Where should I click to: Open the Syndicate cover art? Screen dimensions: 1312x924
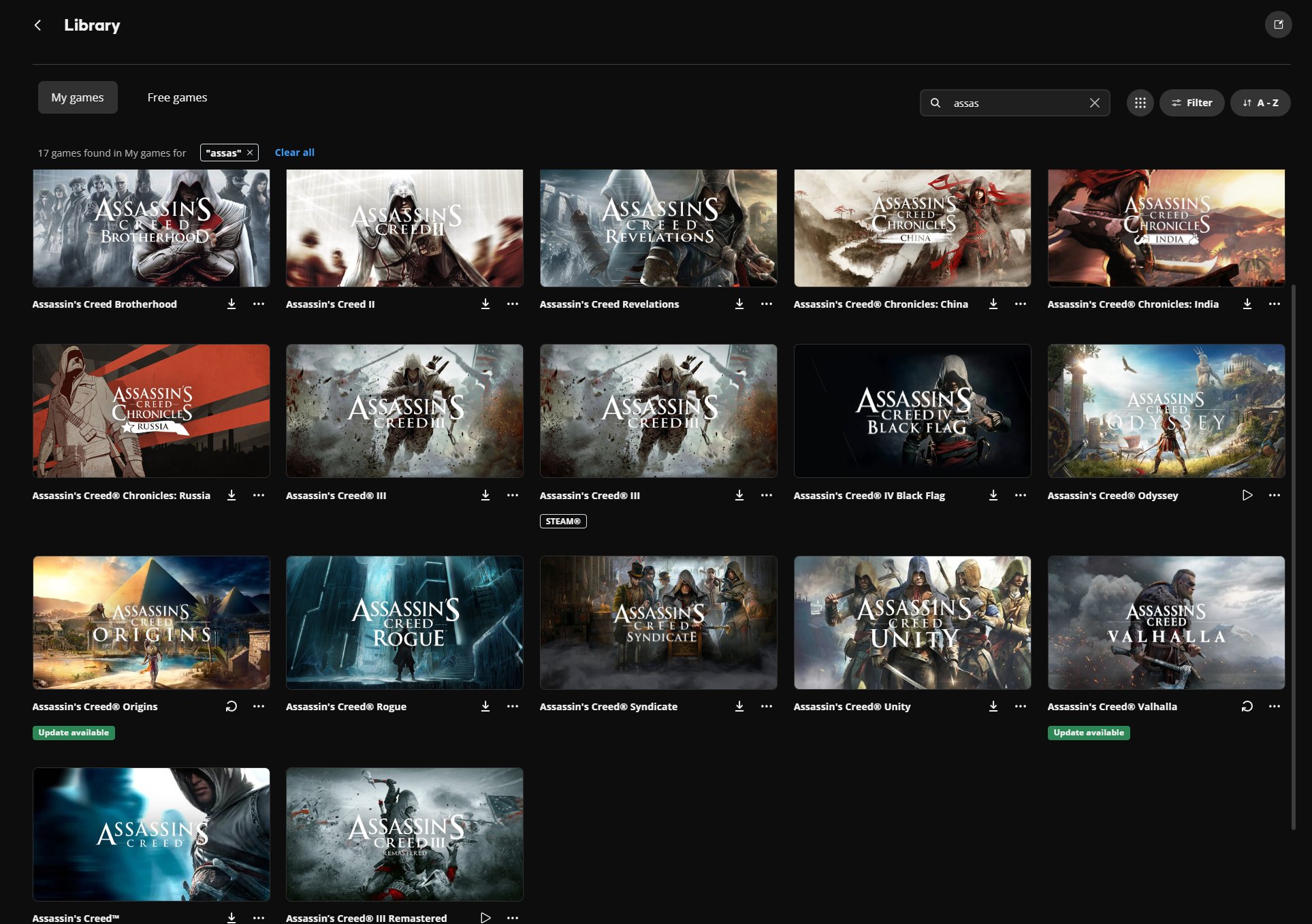[658, 622]
